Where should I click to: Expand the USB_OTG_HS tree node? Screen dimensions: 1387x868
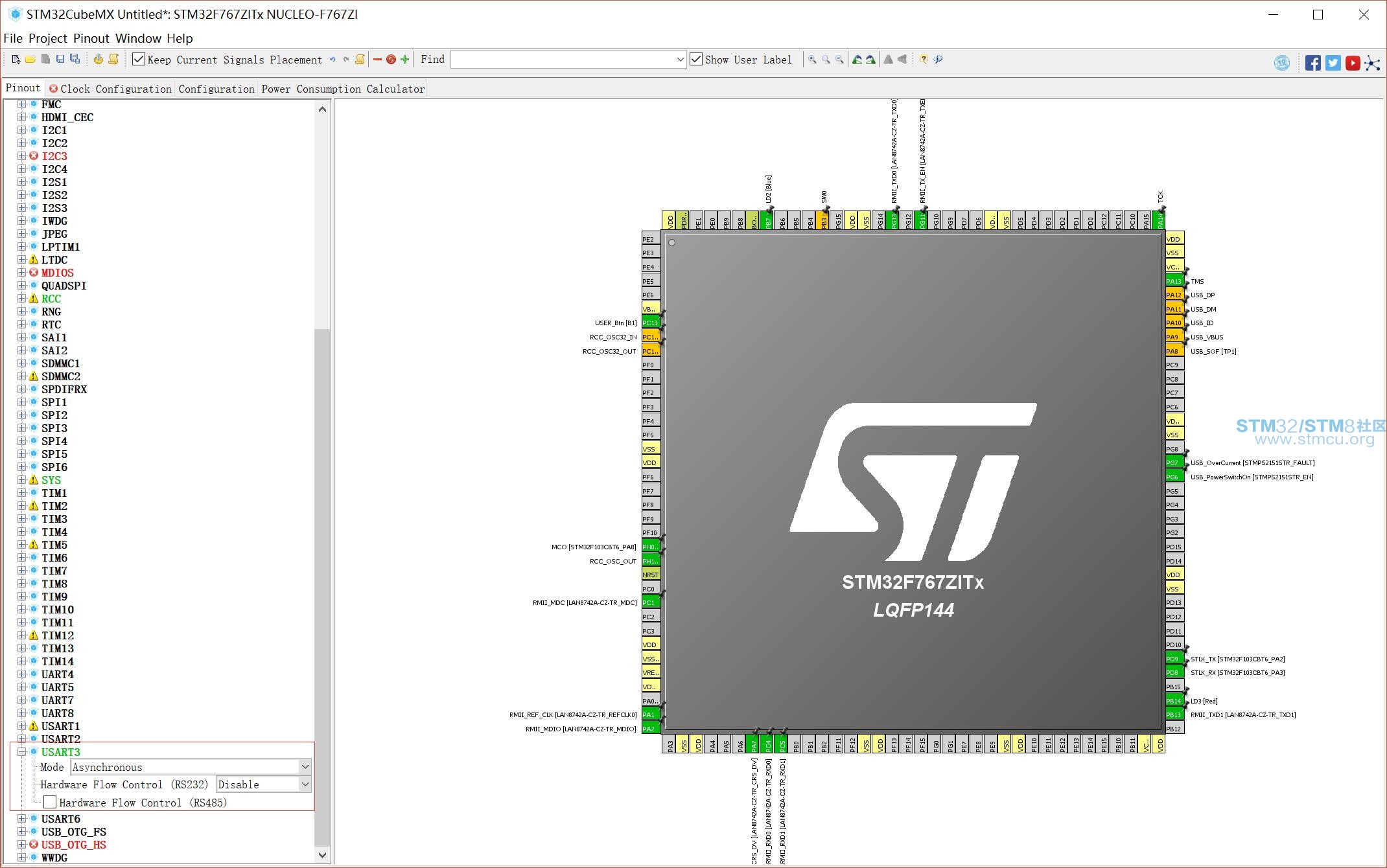[x=21, y=845]
